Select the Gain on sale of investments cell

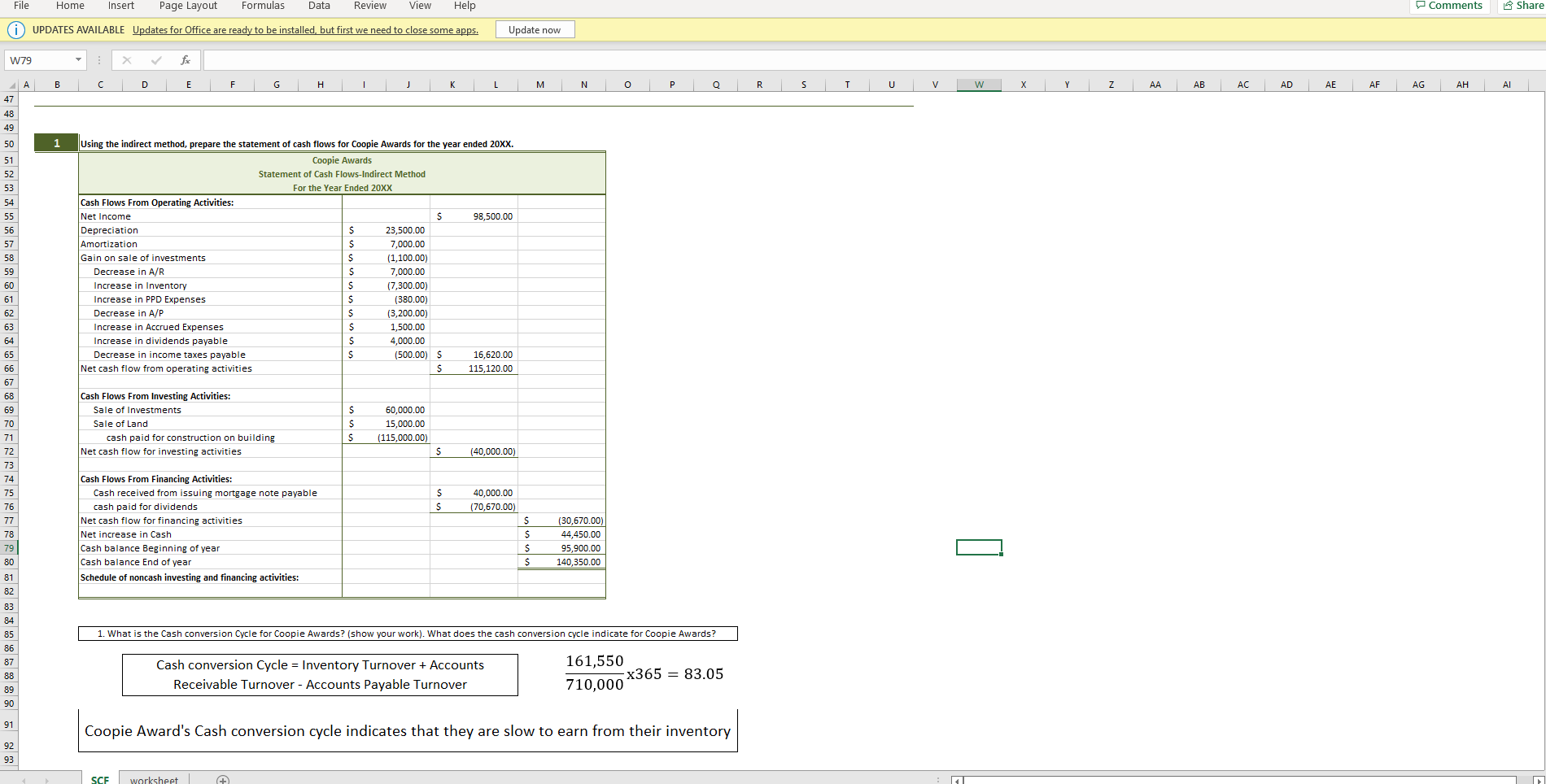[210, 258]
